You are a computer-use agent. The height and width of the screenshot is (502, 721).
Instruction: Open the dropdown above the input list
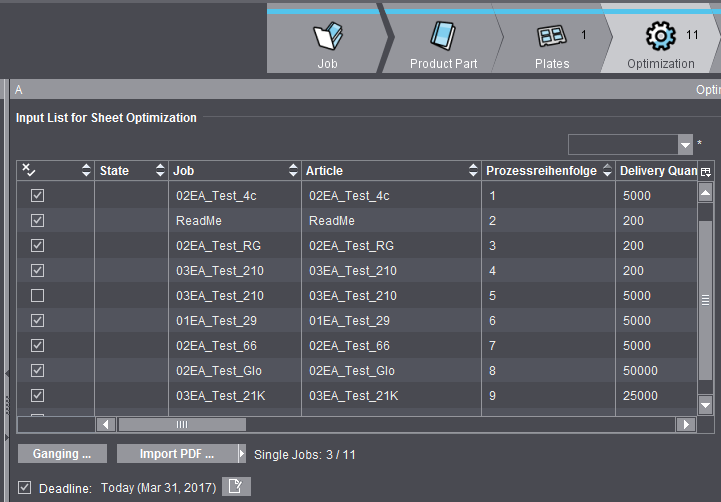[685, 145]
